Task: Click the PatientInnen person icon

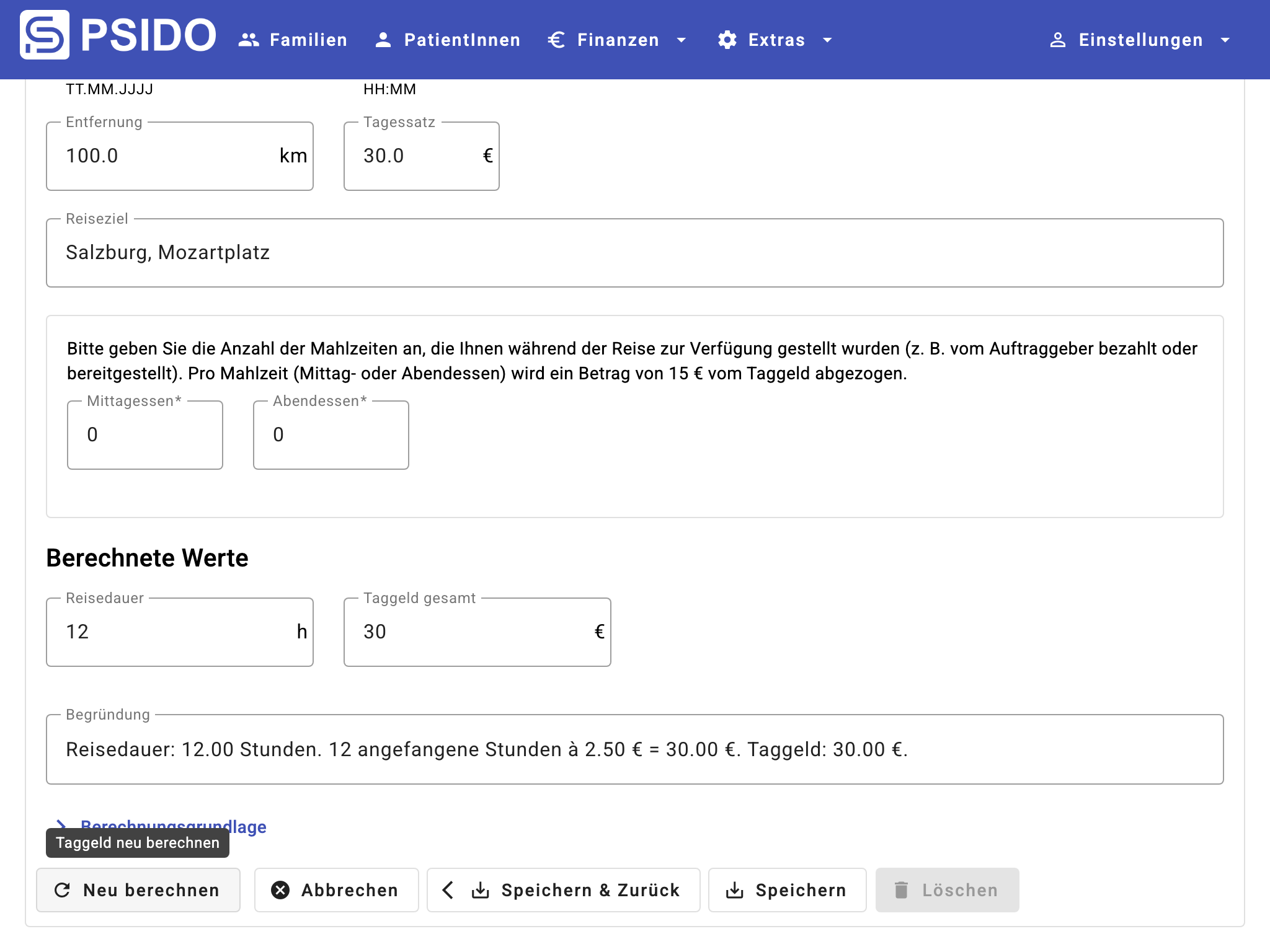Action: coord(383,40)
